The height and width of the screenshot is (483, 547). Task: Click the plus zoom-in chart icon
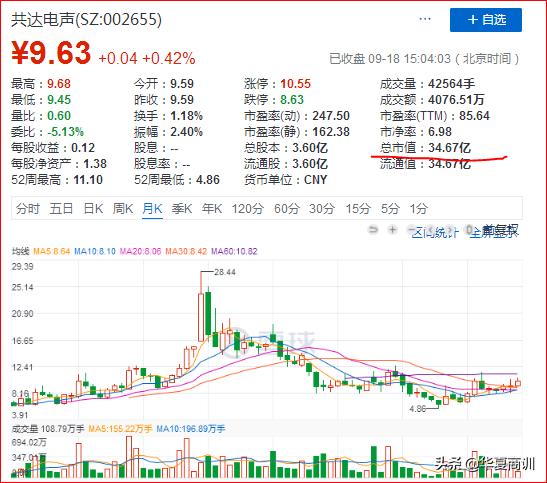(x=393, y=230)
